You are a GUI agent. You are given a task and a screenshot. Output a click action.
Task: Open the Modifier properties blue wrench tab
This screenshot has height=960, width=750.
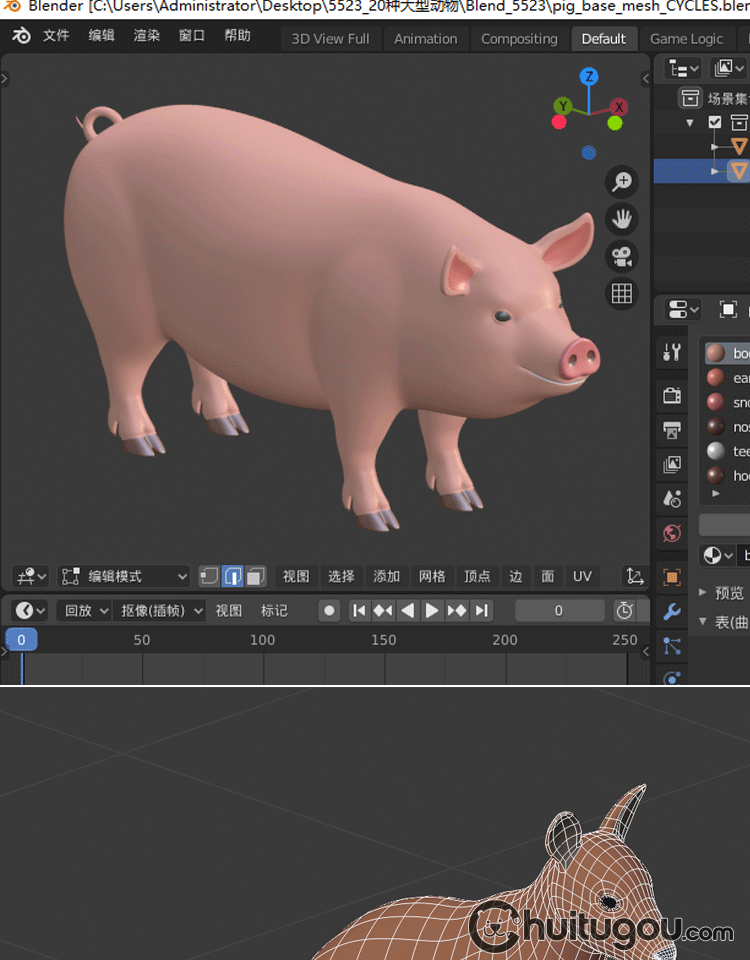[672, 611]
